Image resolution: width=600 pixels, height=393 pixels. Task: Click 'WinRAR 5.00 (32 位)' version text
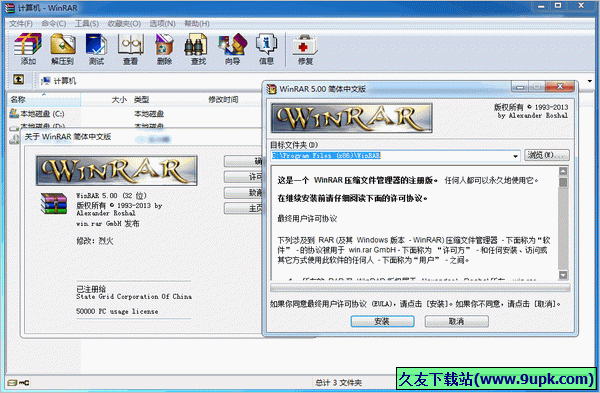point(111,196)
